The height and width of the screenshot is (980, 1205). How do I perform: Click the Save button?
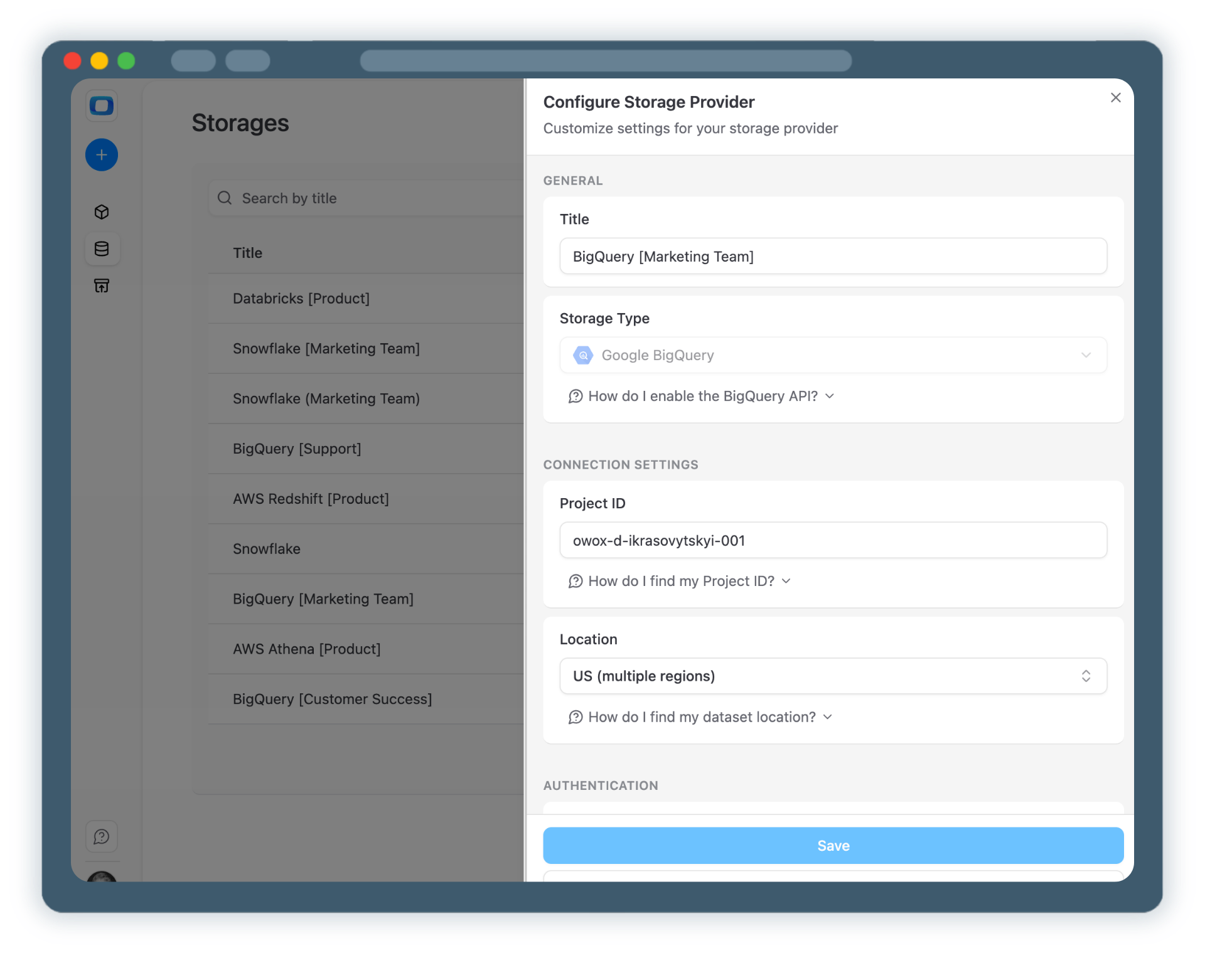click(833, 845)
